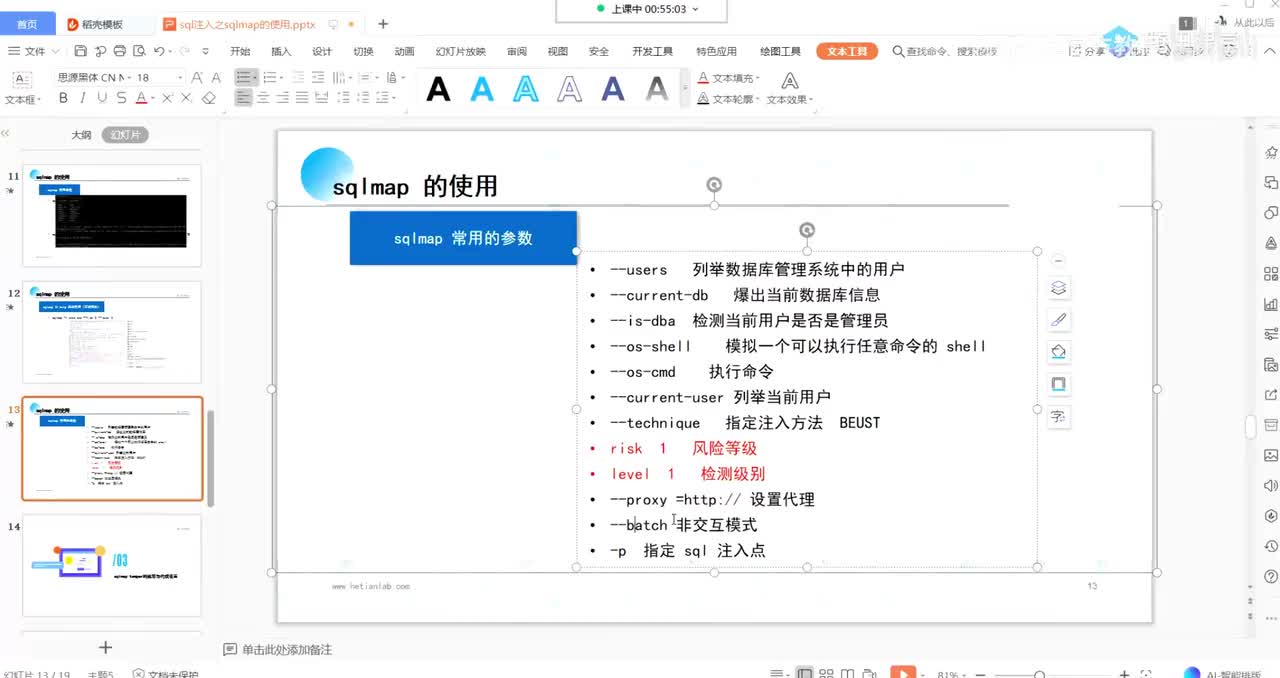This screenshot has width=1280, height=678.
Task: Open the 文本填充 text fill dropdown
Action: (x=729, y=78)
